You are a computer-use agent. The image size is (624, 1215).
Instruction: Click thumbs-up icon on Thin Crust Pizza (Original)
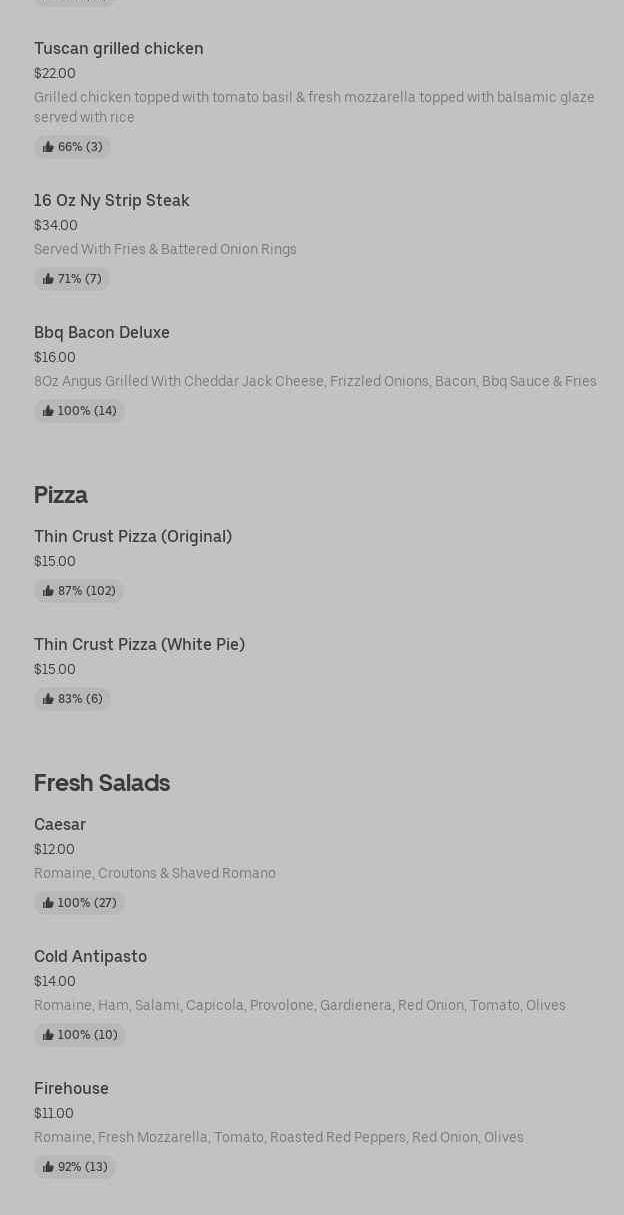tap(48, 591)
